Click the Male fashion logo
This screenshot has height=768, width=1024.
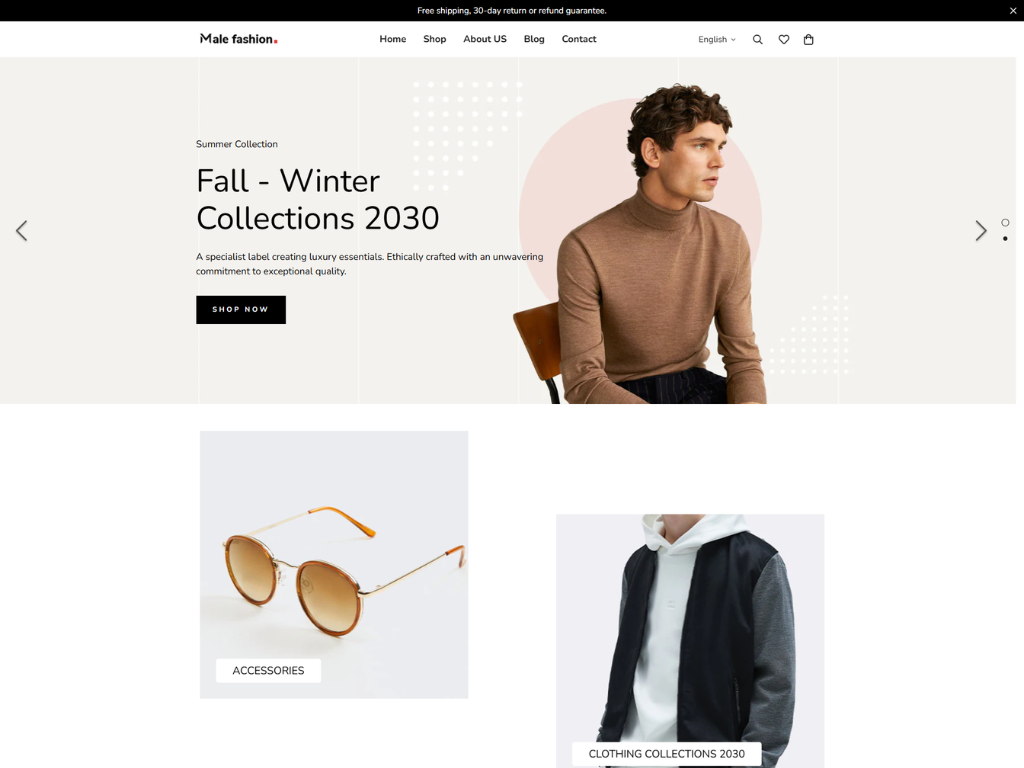[238, 39]
